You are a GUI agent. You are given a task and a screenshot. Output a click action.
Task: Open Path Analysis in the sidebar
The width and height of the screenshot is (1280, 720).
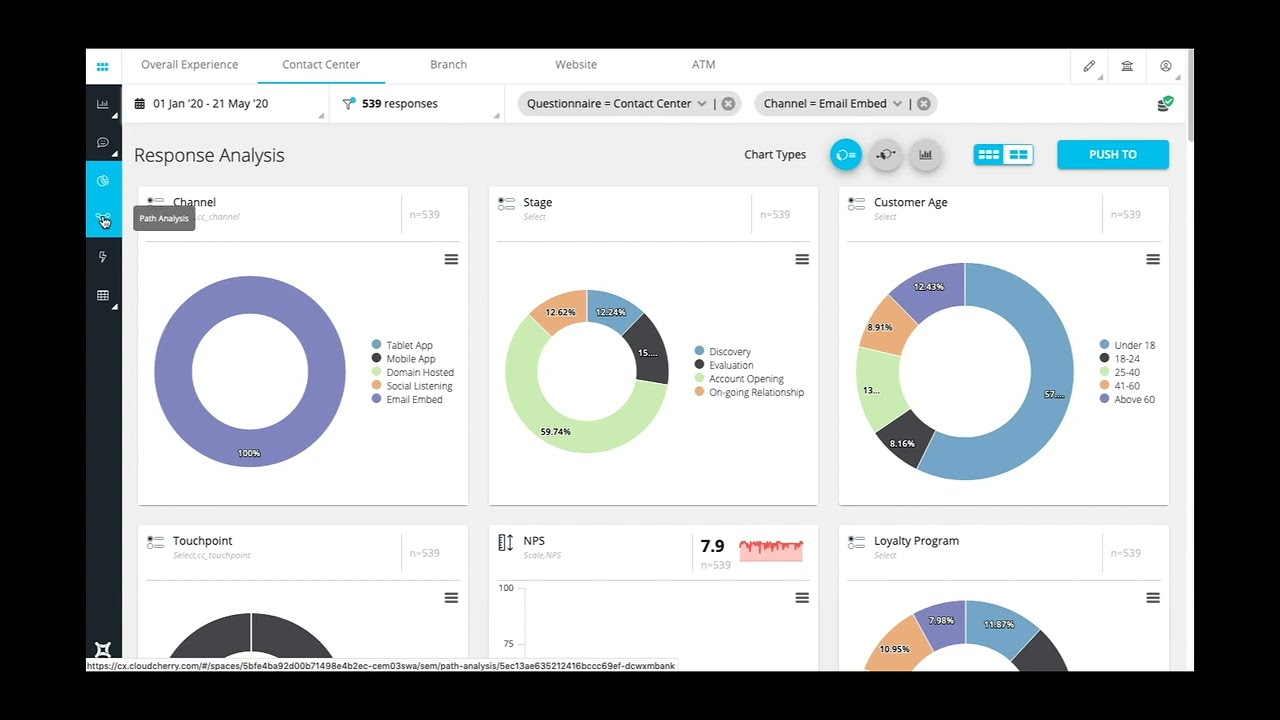103,219
